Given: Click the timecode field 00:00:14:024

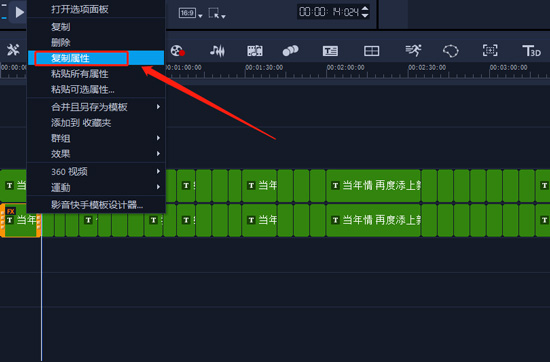Looking at the screenshot, I should 329,12.
